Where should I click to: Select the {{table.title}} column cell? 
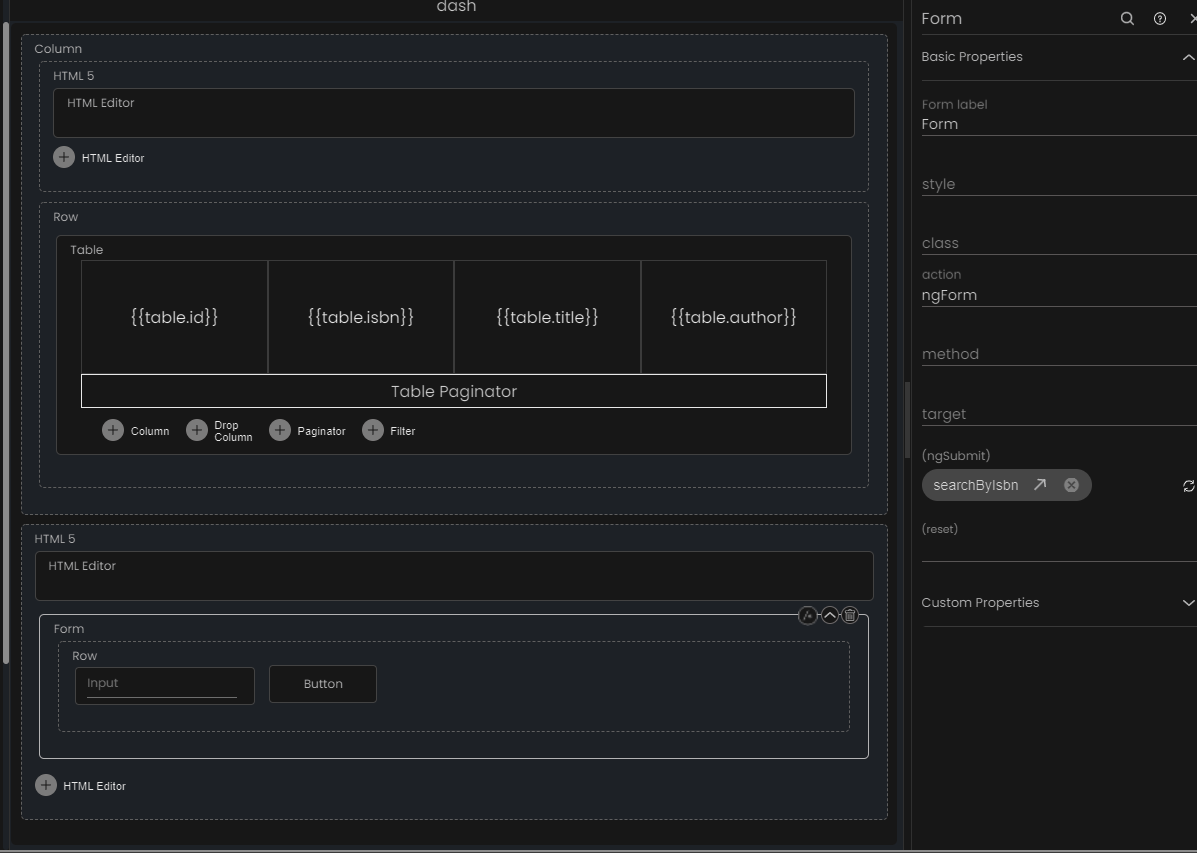547,317
